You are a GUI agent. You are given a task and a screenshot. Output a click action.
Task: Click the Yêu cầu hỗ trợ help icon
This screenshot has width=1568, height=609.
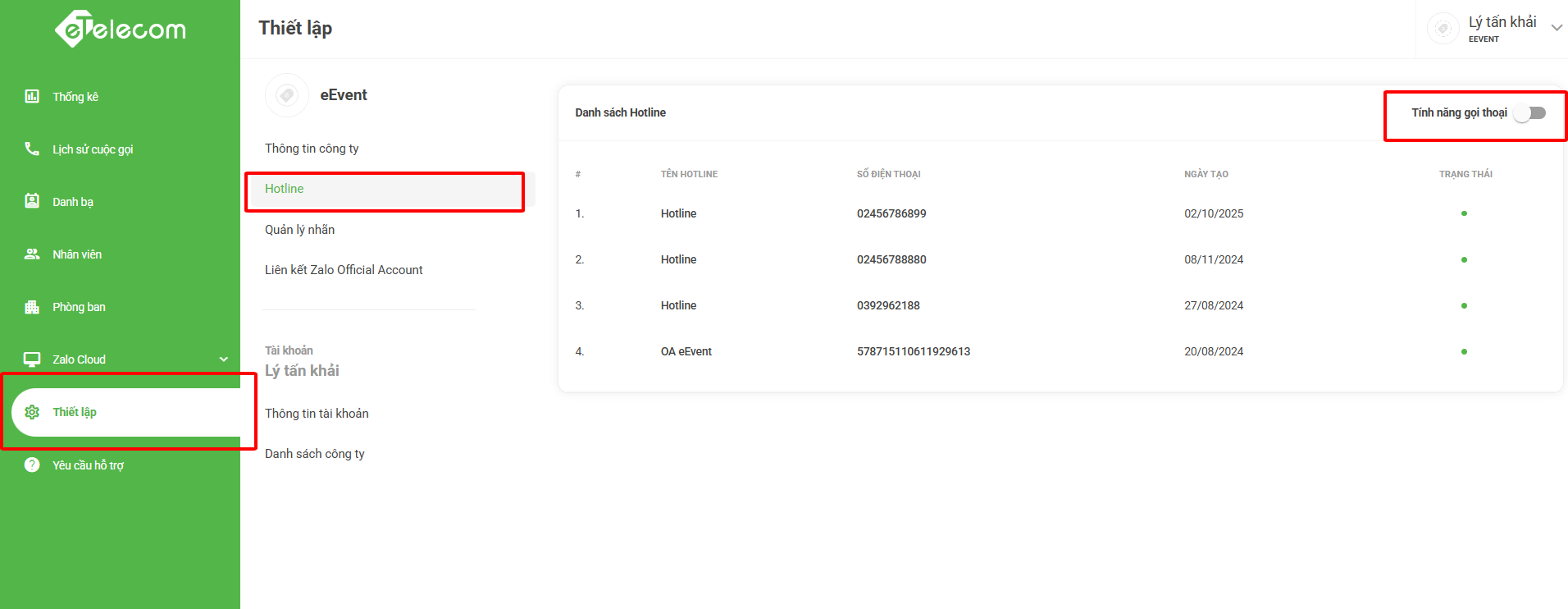pyautogui.click(x=32, y=465)
